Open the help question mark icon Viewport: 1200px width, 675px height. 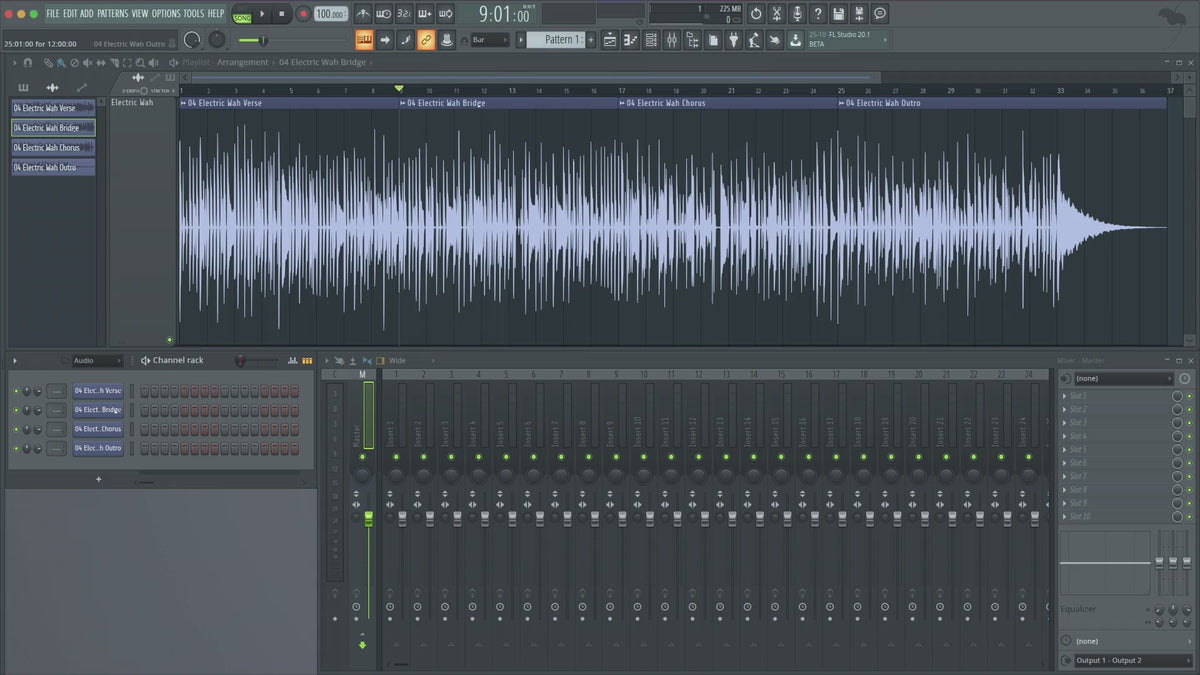point(818,14)
